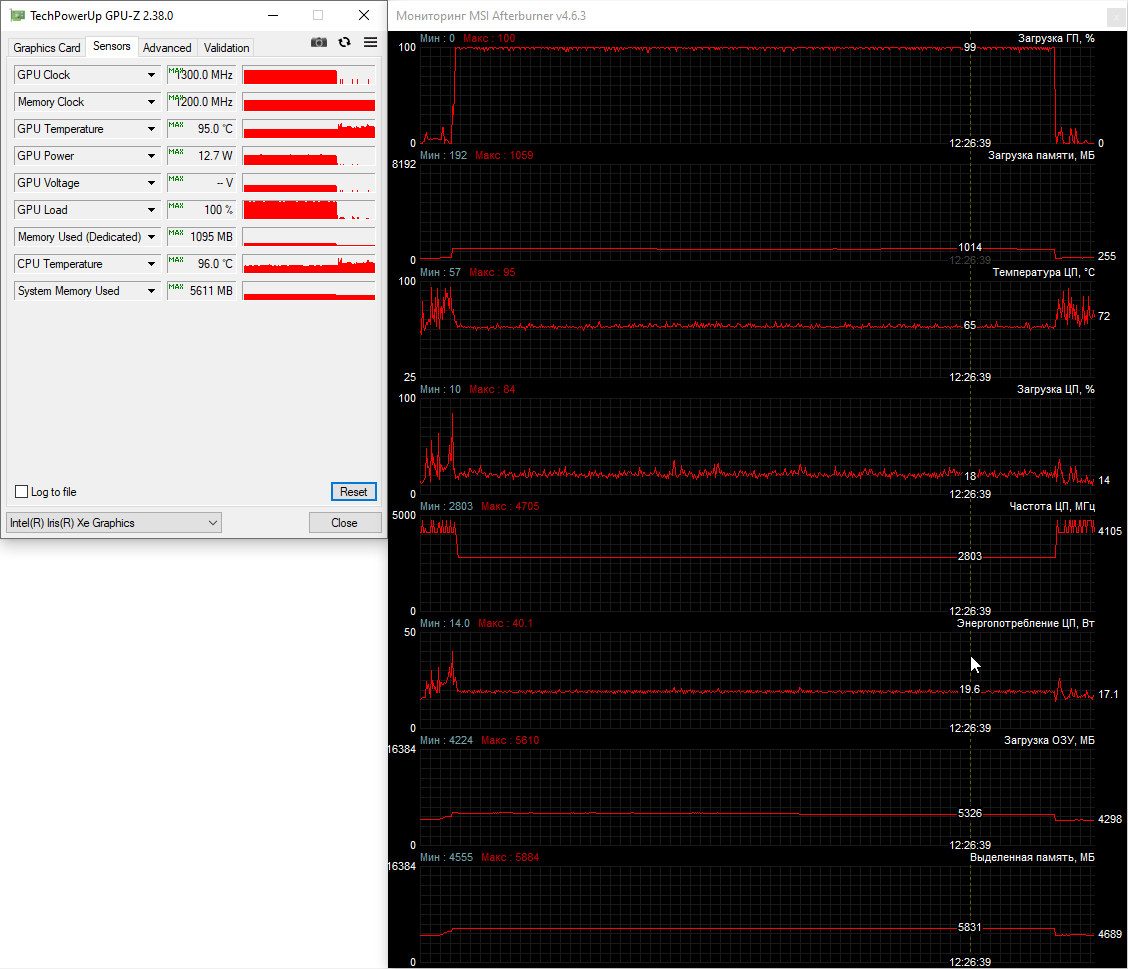Select the Sensors tab
Image resolution: width=1128 pixels, height=969 pixels.
point(112,46)
